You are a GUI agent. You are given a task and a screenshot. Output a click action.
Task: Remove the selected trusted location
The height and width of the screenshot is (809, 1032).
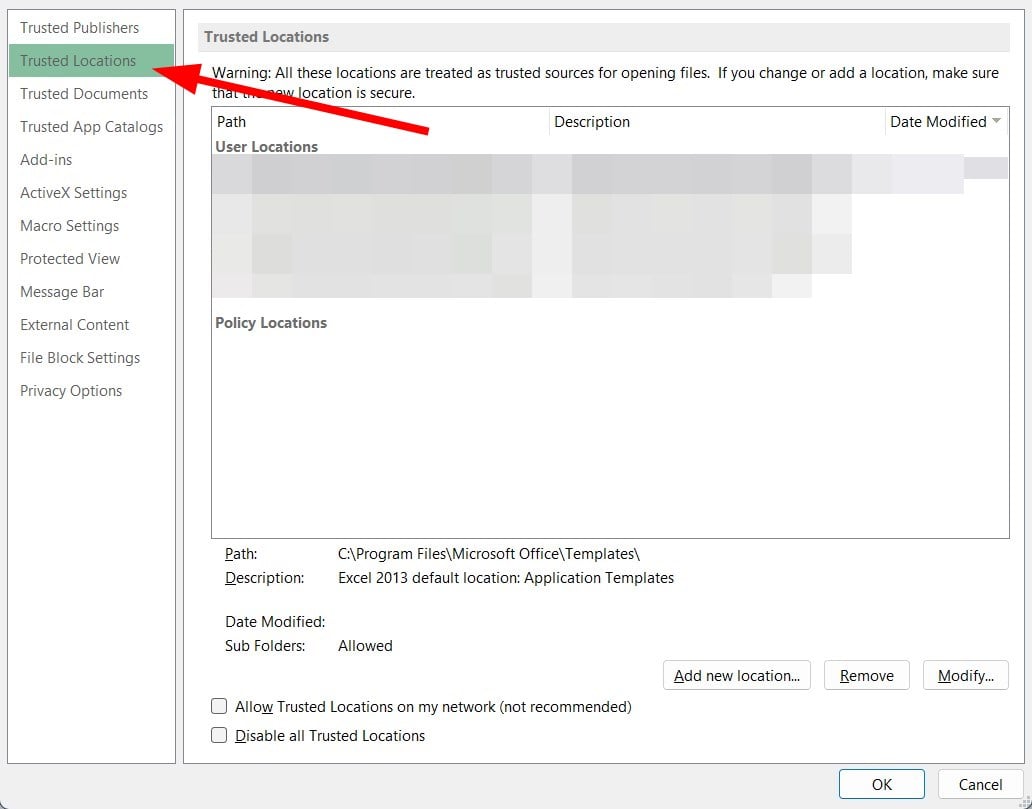[x=866, y=675]
